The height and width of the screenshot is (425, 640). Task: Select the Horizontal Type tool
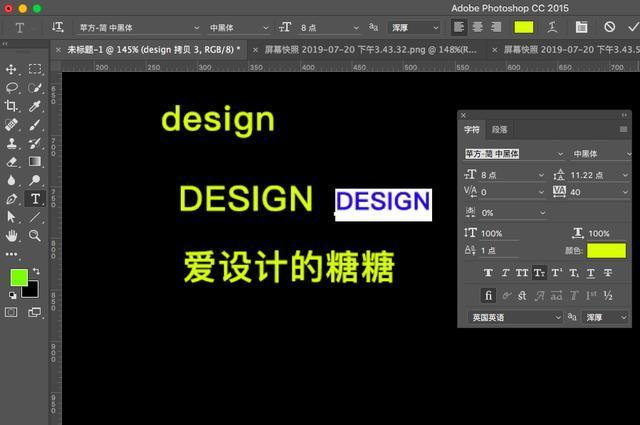tap(35, 199)
